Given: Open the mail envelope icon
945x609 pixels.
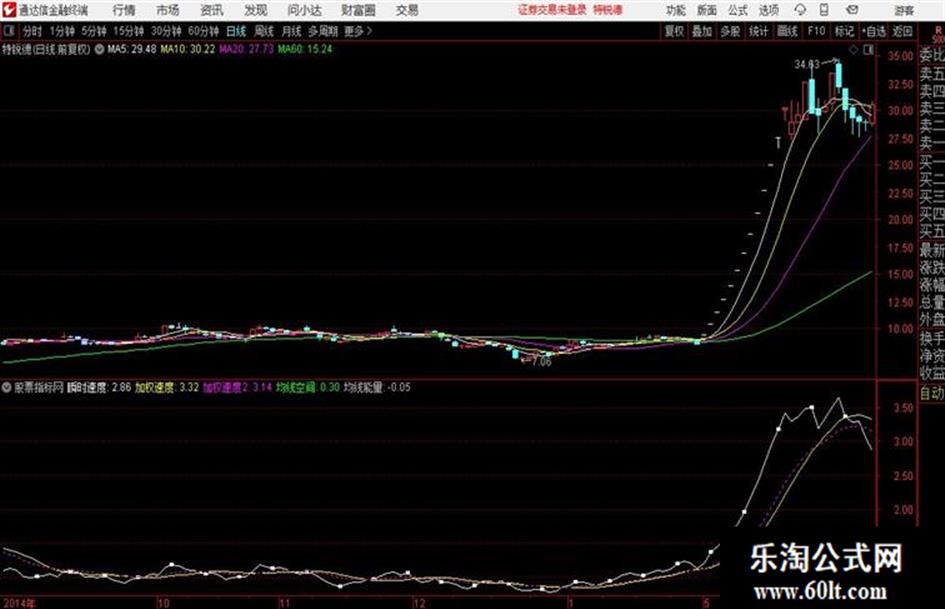Looking at the screenshot, I should coord(852,10).
